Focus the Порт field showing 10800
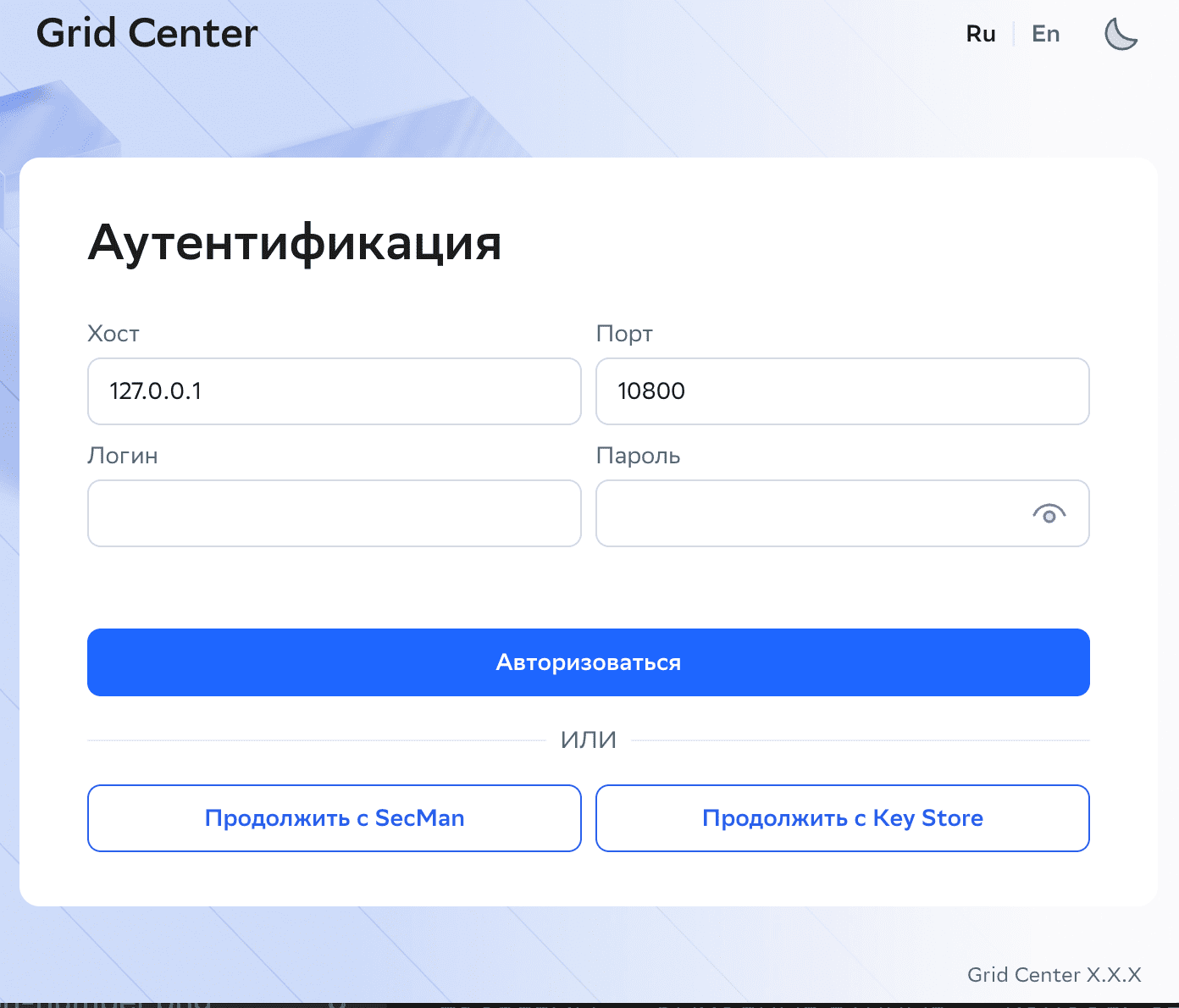 842,391
